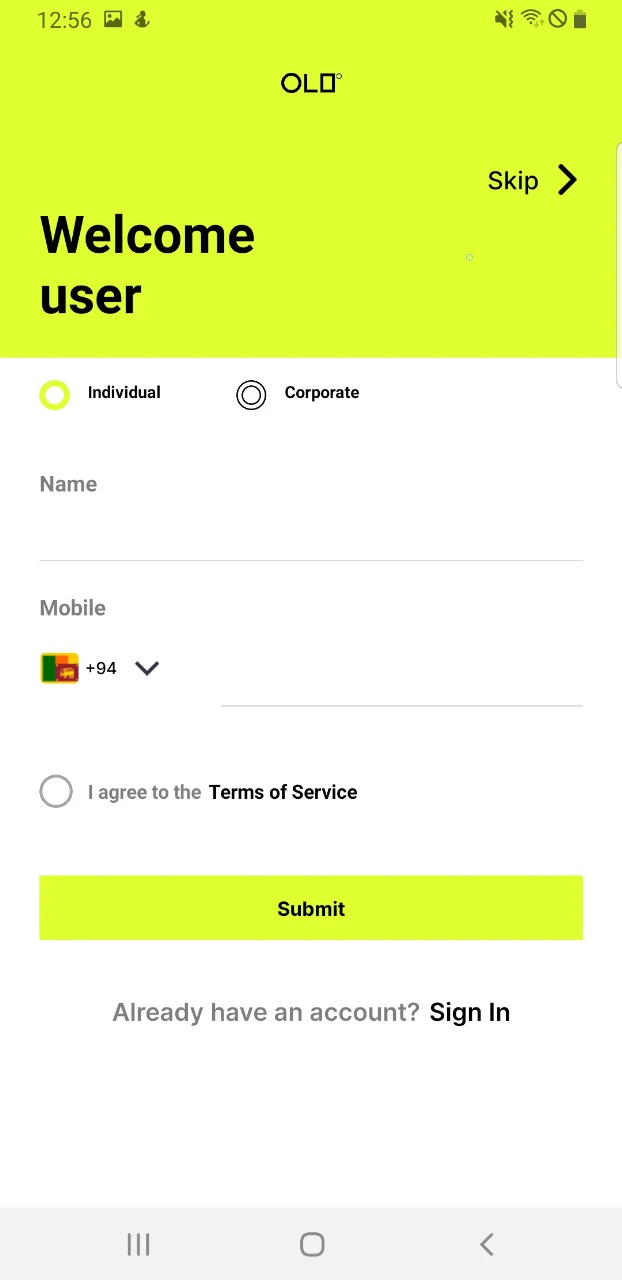Select the Individual account type
The image size is (622, 1280).
point(55,394)
